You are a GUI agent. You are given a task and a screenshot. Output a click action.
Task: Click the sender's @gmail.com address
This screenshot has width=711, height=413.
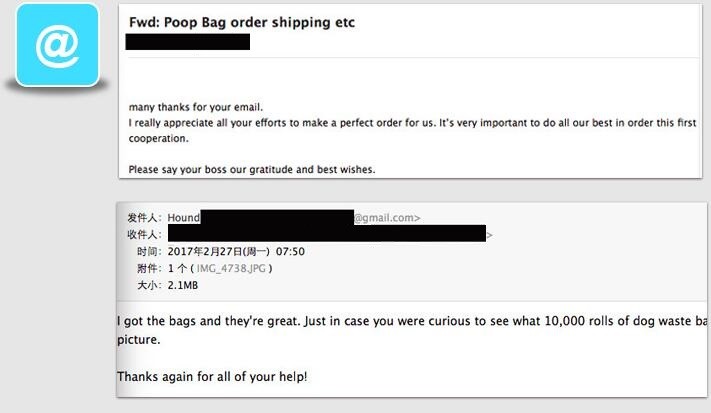387,217
